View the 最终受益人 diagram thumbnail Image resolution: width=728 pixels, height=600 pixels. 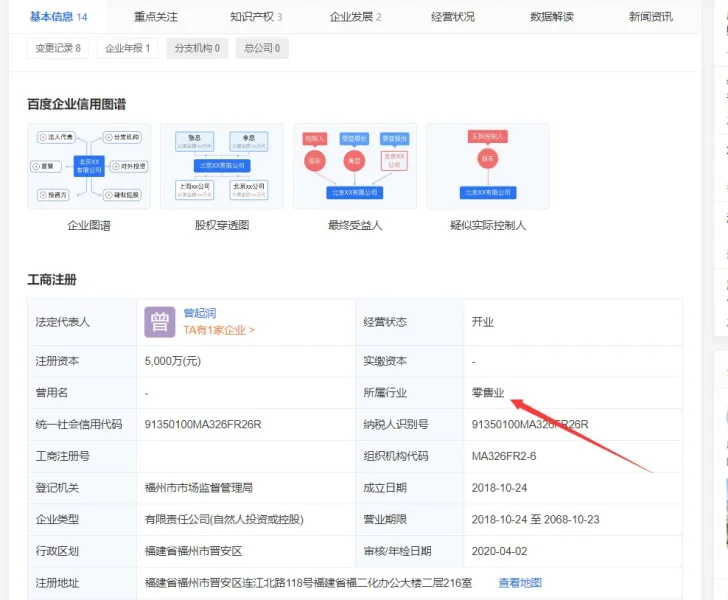point(355,166)
